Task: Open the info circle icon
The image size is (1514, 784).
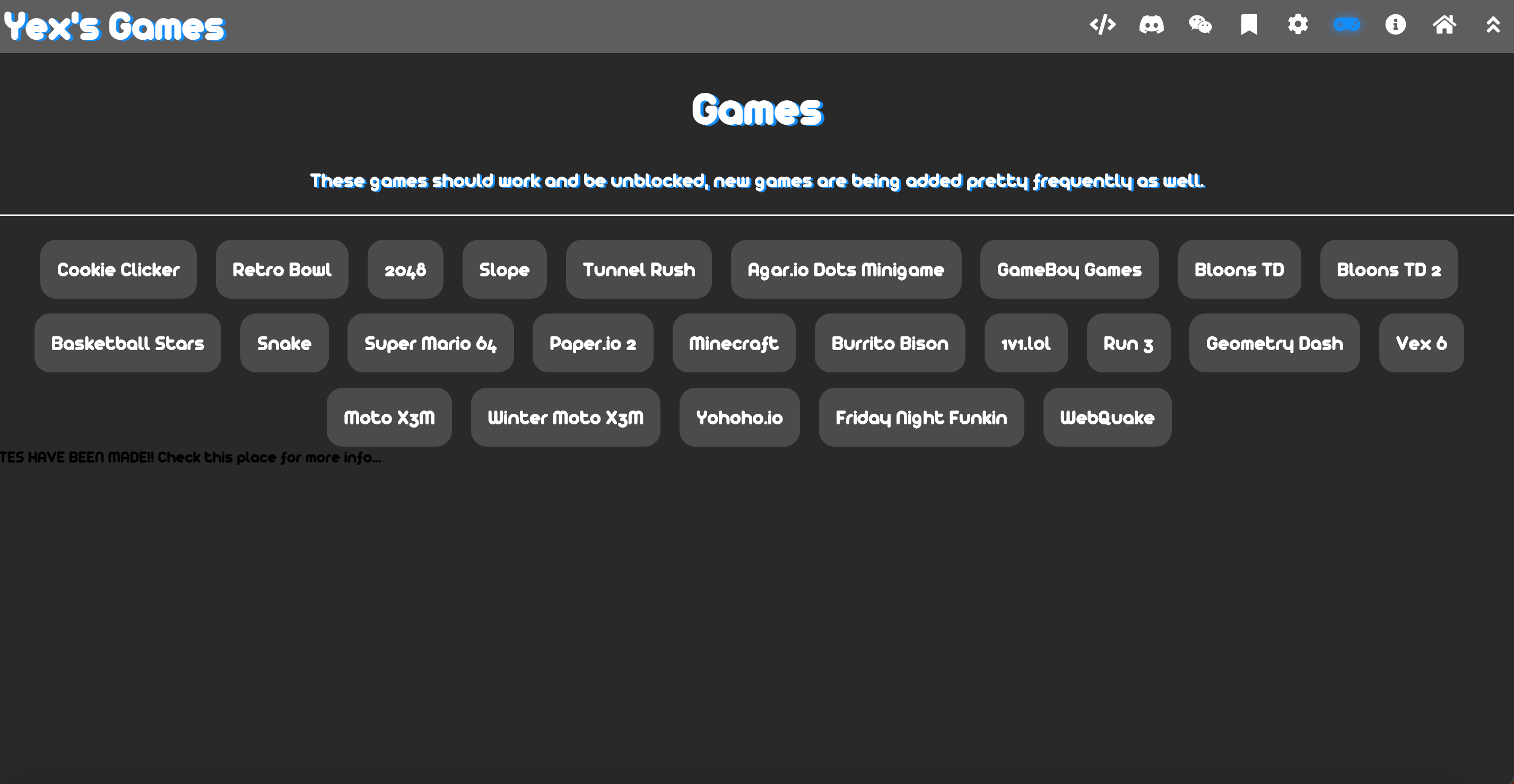Action: click(1395, 25)
